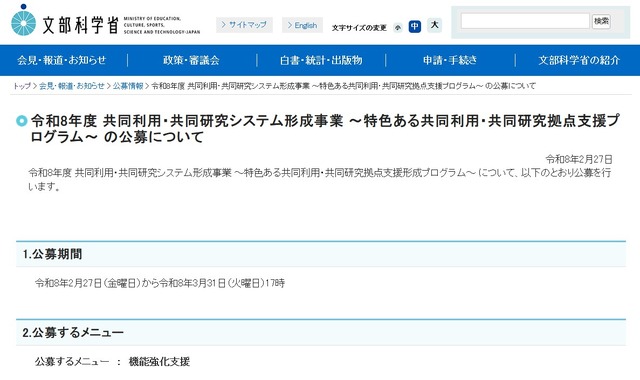Open the 文部科学省の紹介 menu

pyautogui.click(x=579, y=60)
